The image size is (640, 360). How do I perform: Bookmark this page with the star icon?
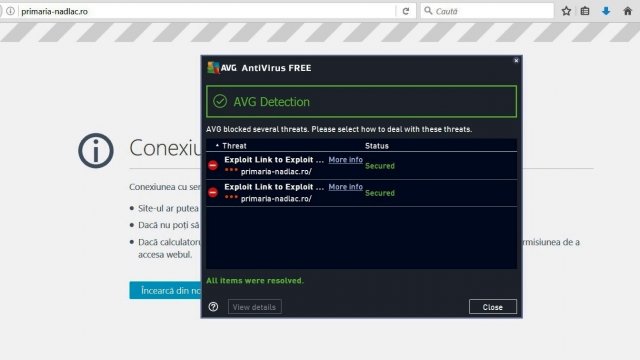click(x=566, y=11)
